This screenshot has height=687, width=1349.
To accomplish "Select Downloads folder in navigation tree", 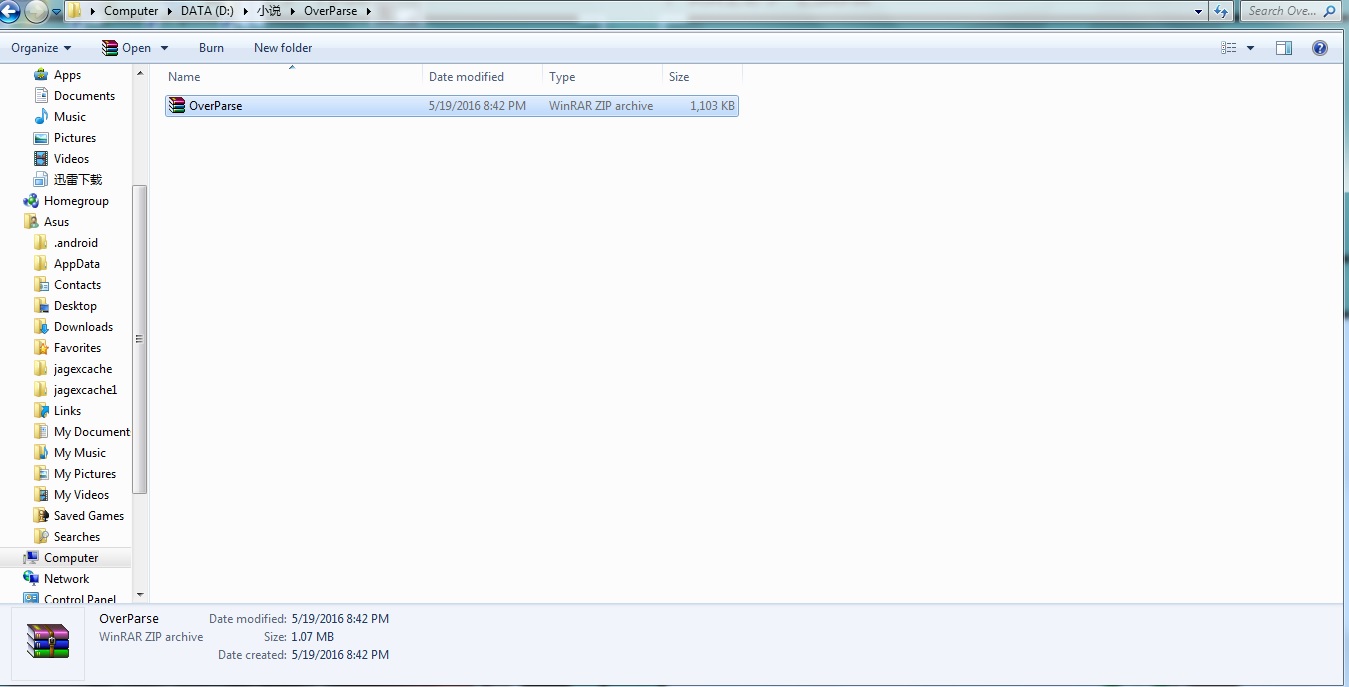I will (83, 327).
